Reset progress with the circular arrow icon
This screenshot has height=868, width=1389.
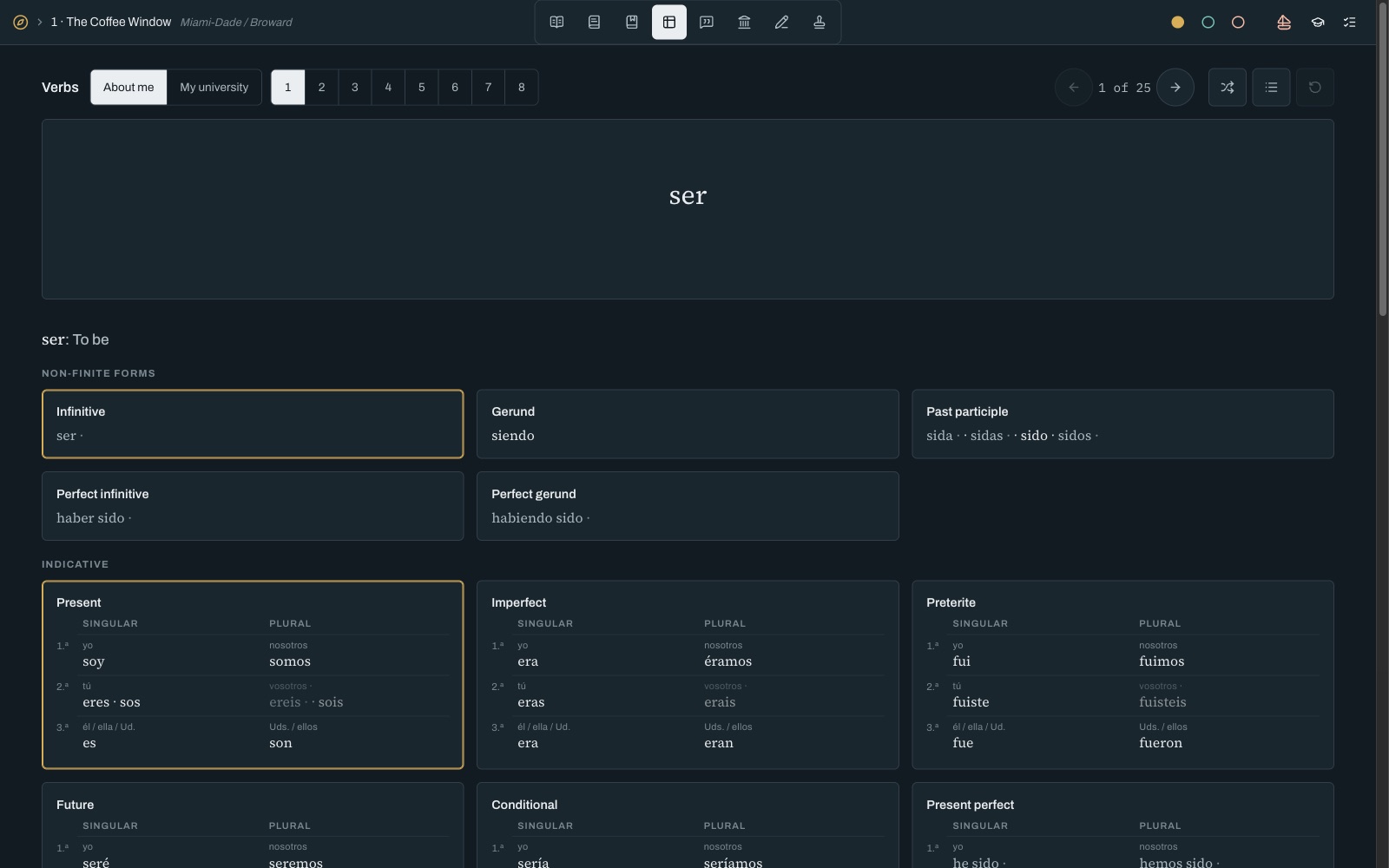pyautogui.click(x=1315, y=87)
